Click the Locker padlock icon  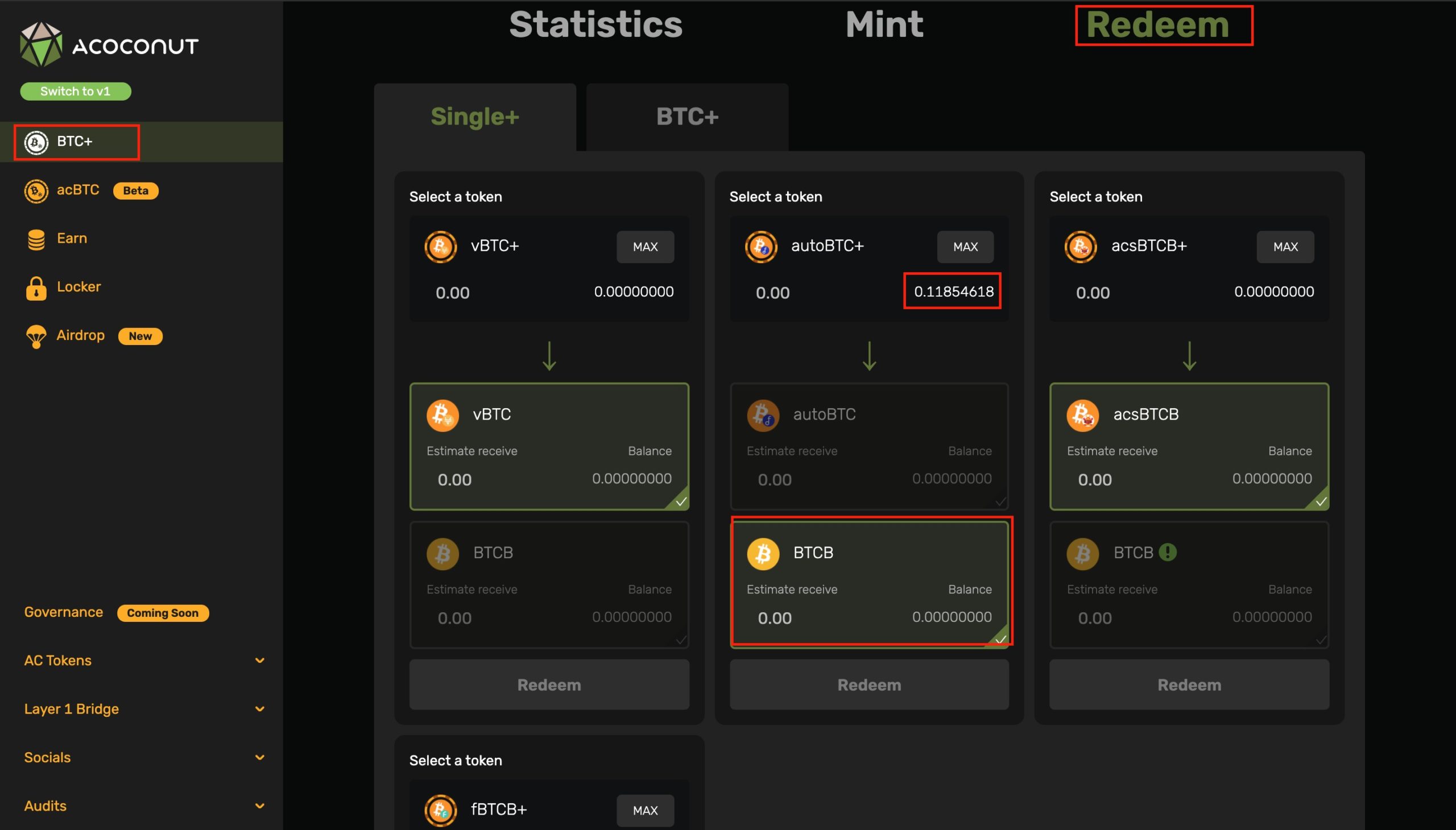[36, 288]
